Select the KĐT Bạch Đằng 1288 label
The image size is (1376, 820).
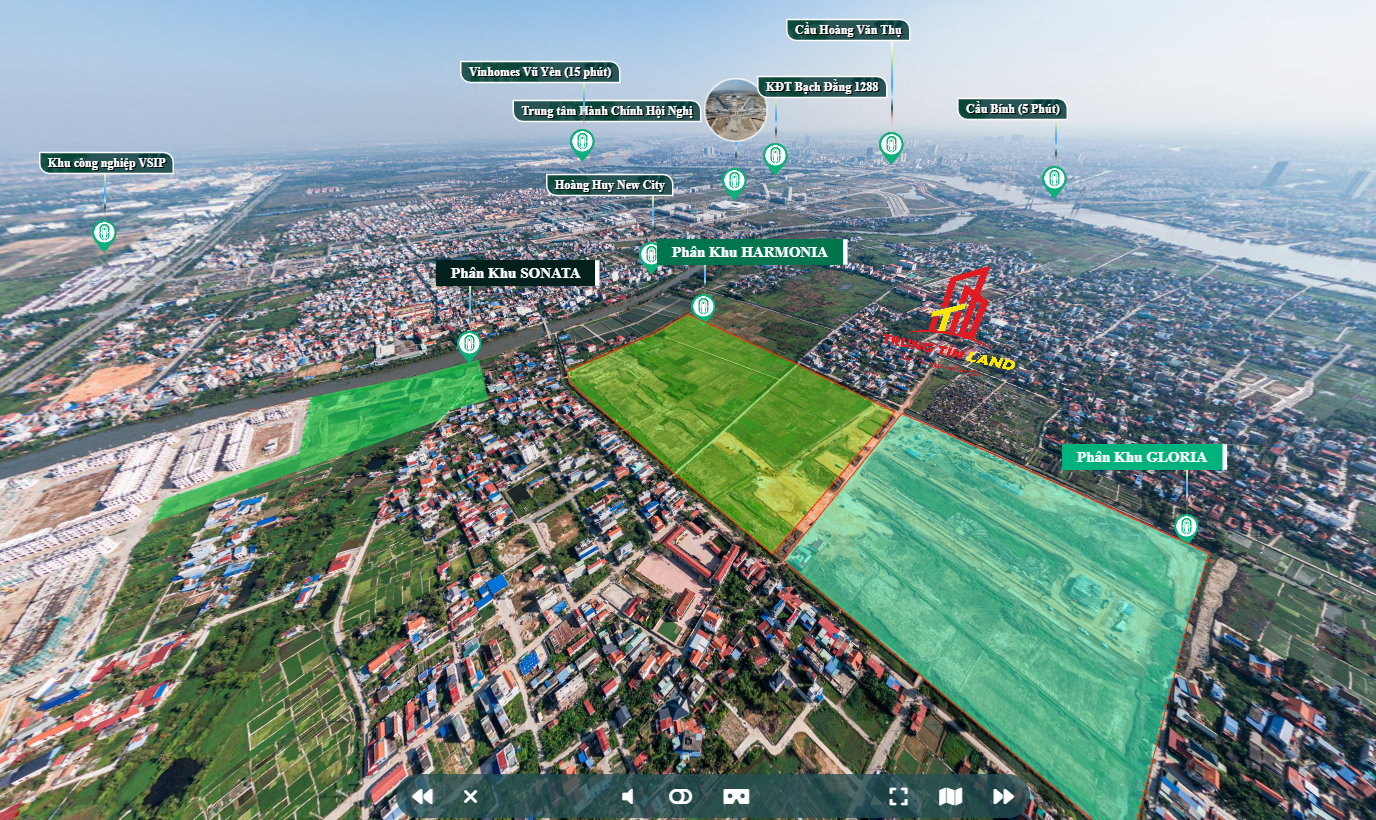pyautogui.click(x=823, y=87)
